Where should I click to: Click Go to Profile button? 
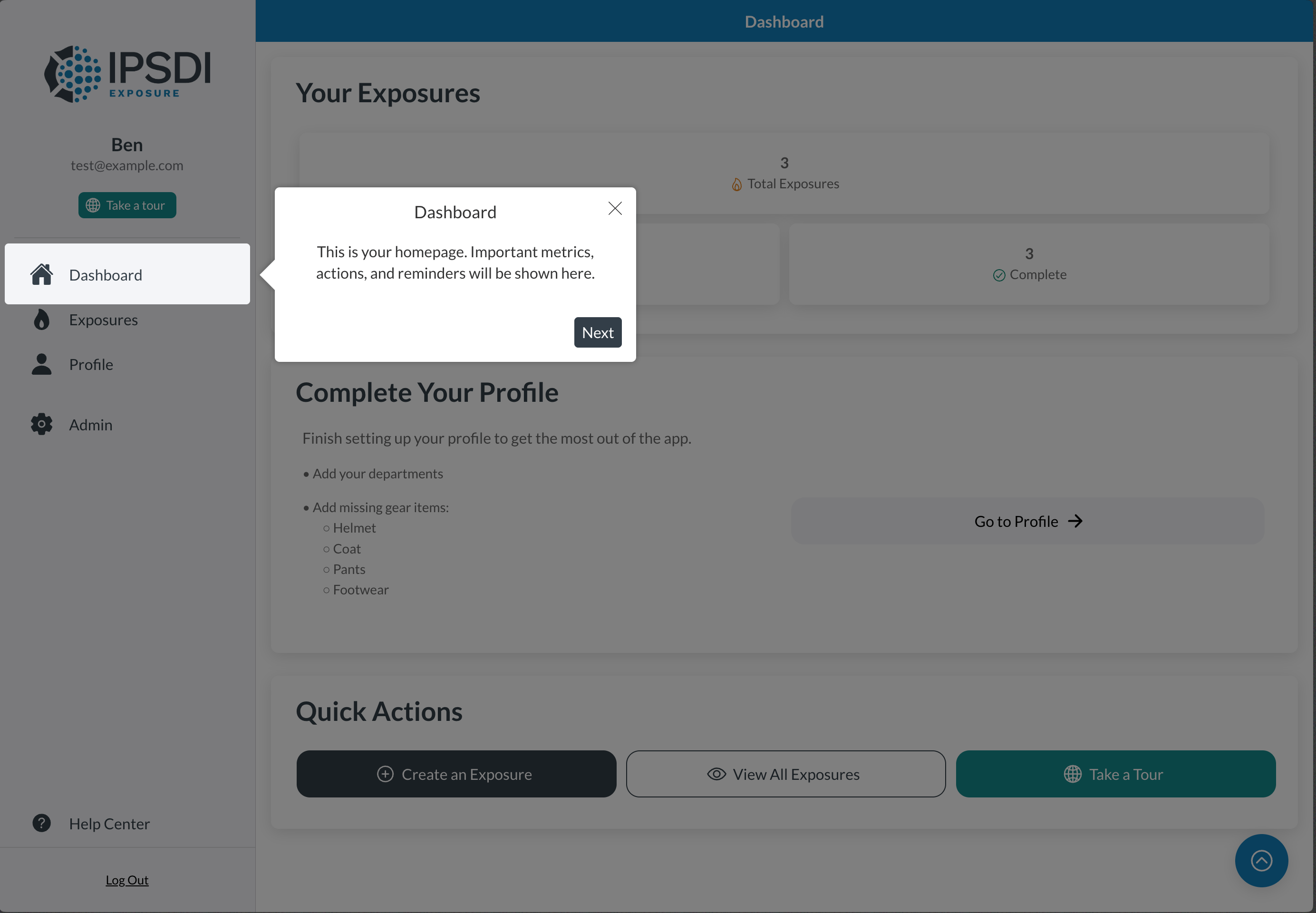coord(1027,521)
